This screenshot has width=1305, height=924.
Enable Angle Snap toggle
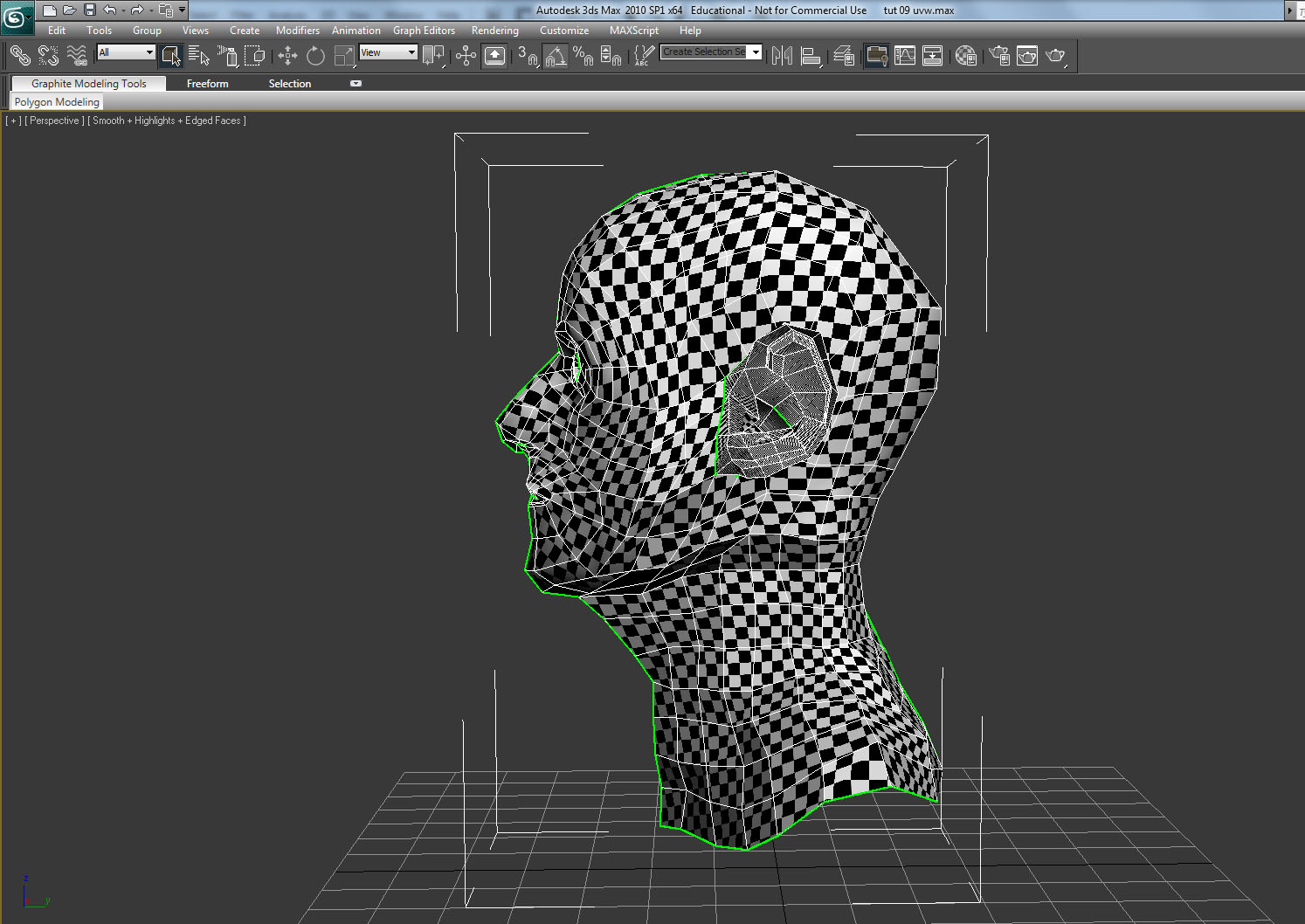tap(556, 55)
